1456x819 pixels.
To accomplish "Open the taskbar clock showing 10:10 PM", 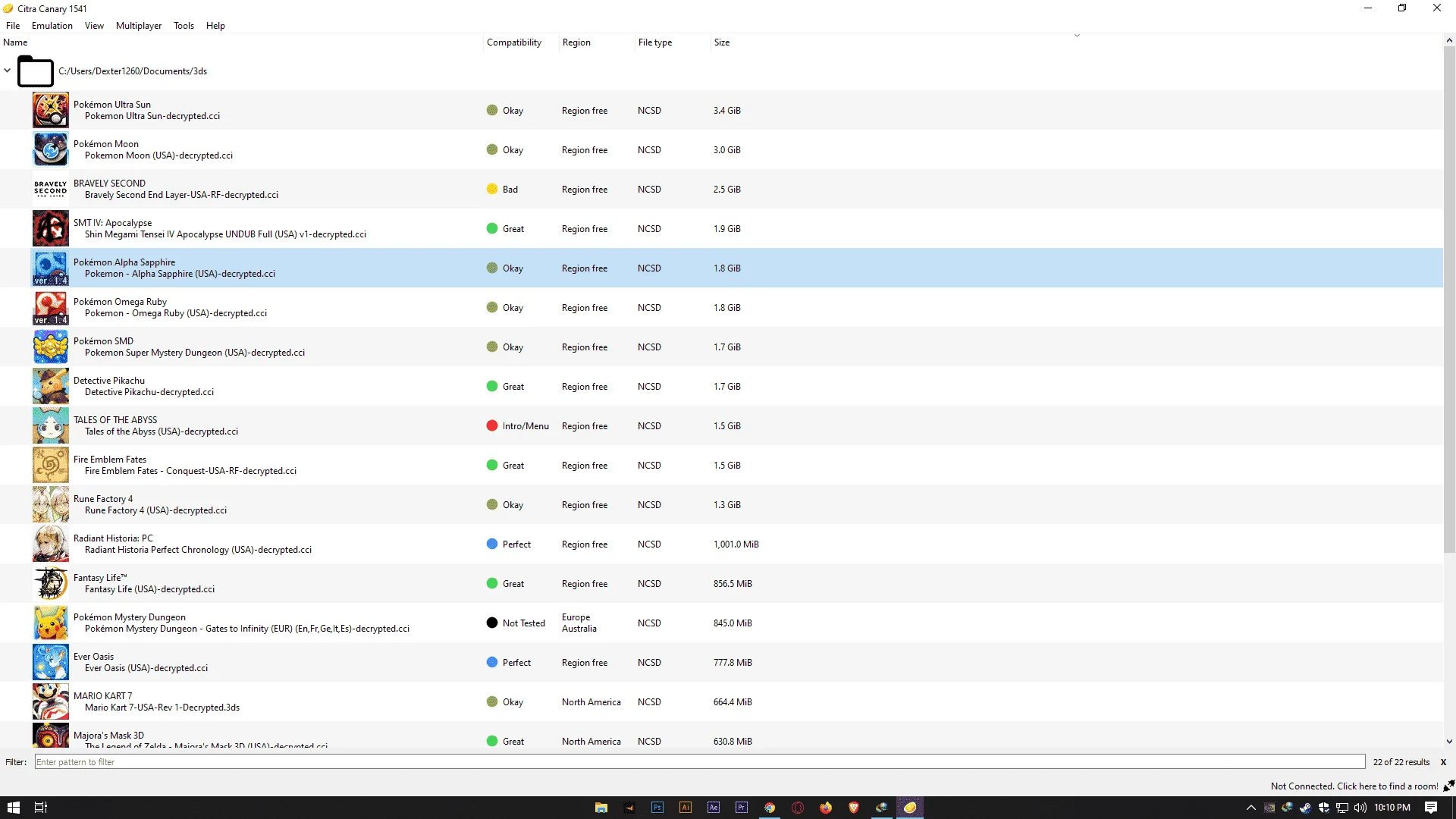I will click(x=1392, y=808).
